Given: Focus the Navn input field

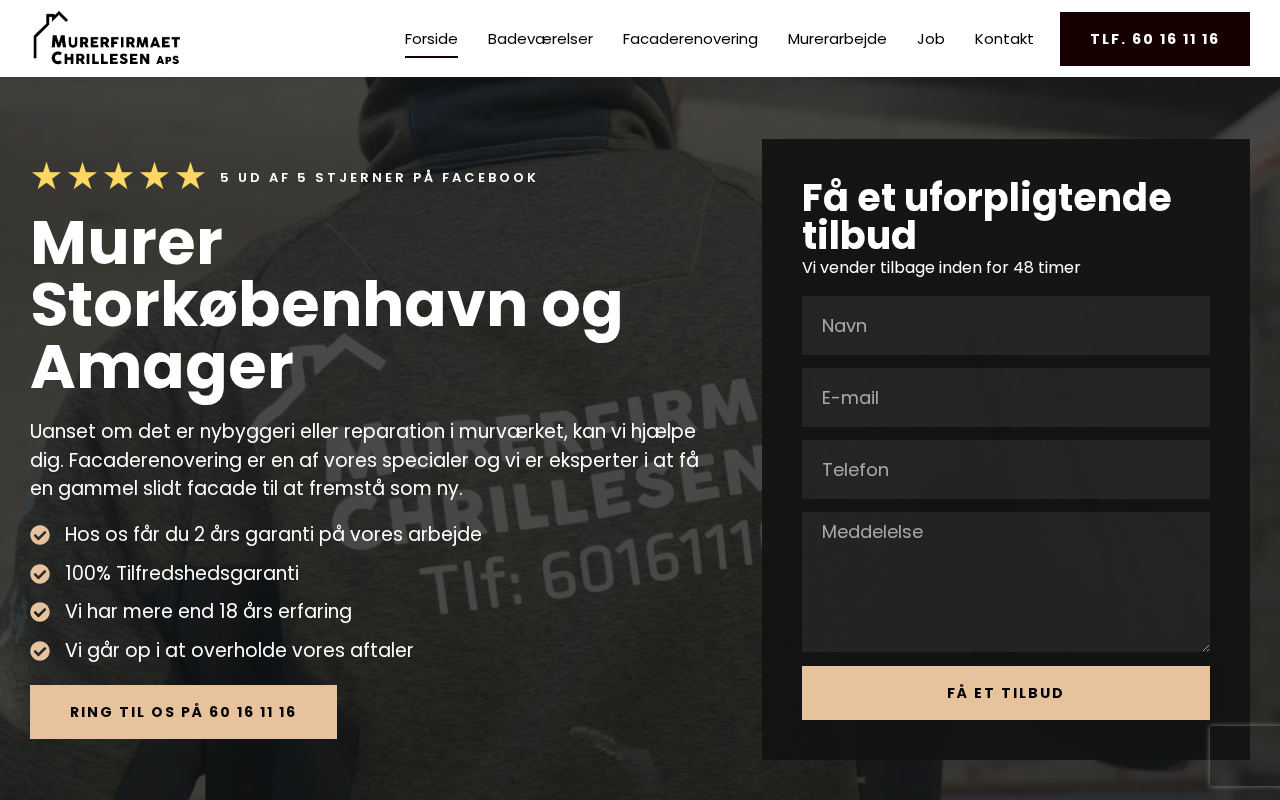Looking at the screenshot, I should 1006,326.
